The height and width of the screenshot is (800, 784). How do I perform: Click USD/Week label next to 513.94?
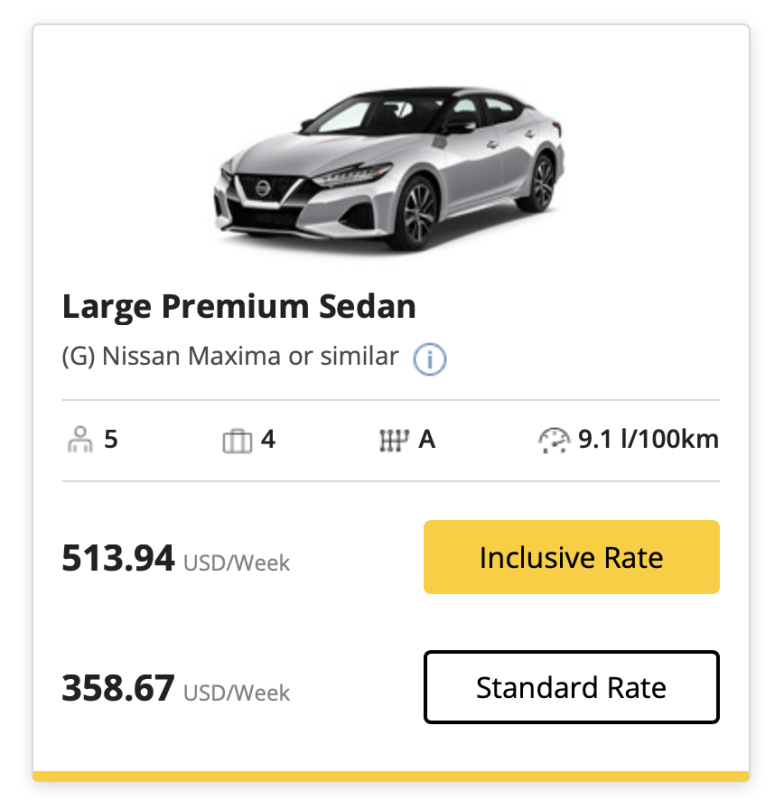(236, 563)
